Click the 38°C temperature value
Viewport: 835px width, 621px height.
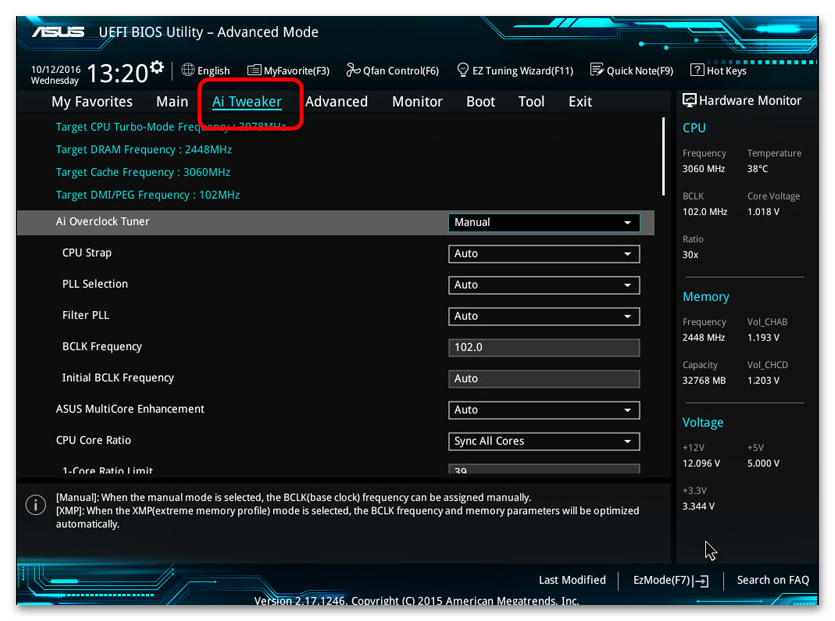point(757,169)
